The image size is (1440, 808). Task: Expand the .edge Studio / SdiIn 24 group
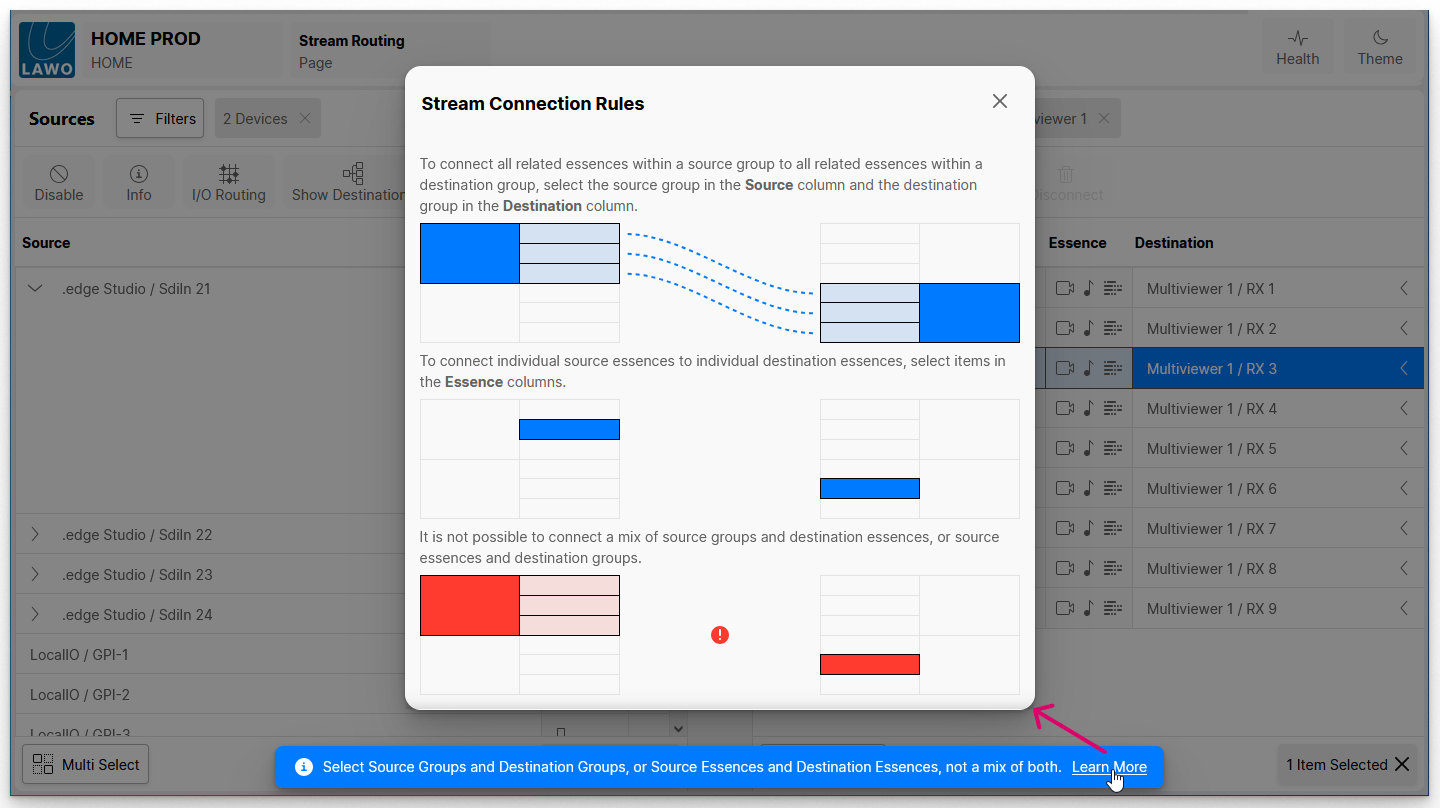tap(36, 615)
